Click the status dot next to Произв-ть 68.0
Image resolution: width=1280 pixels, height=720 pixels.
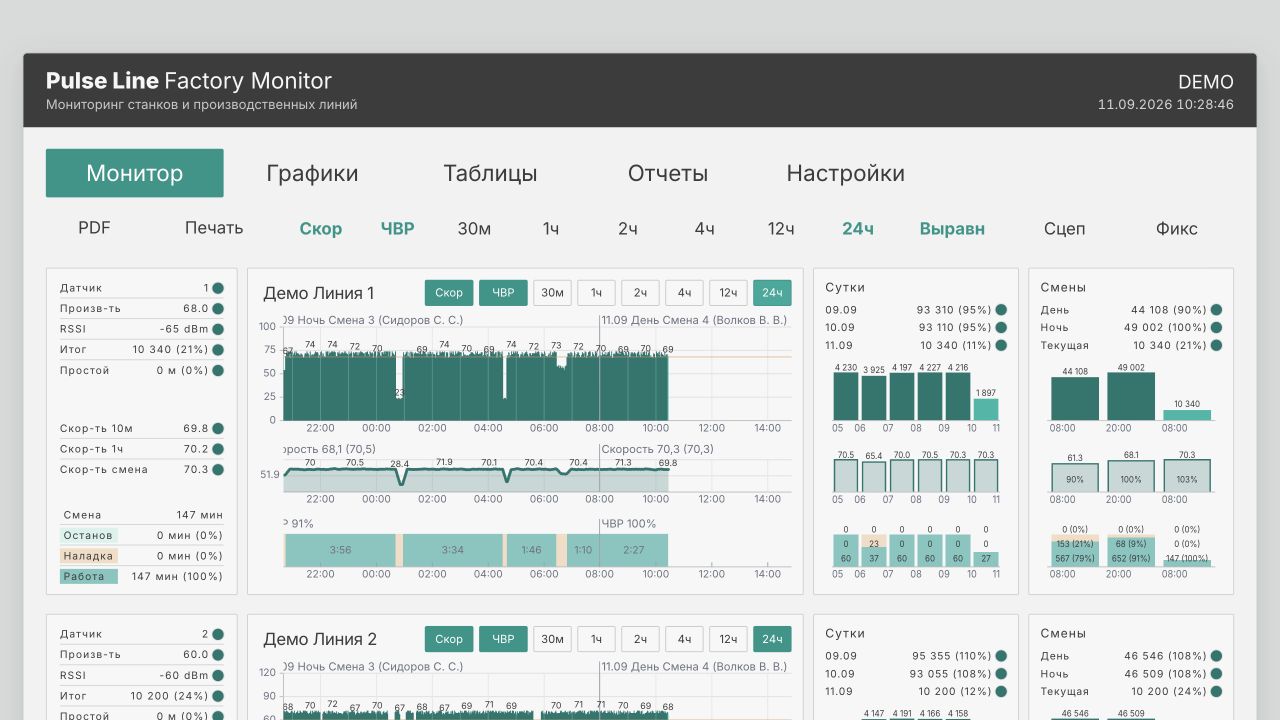[x=218, y=309]
